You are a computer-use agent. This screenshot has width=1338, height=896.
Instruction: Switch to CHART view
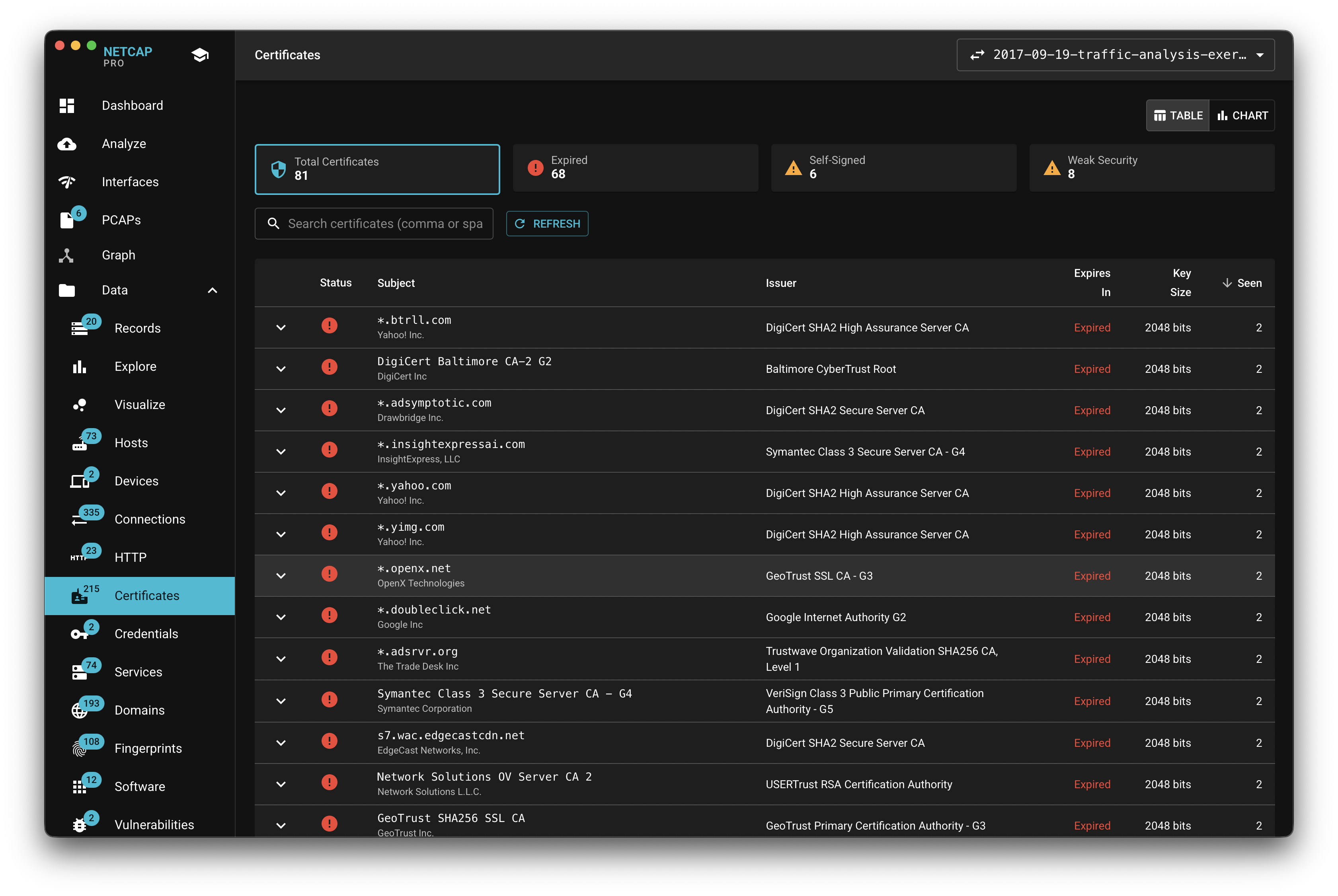pos(1242,115)
